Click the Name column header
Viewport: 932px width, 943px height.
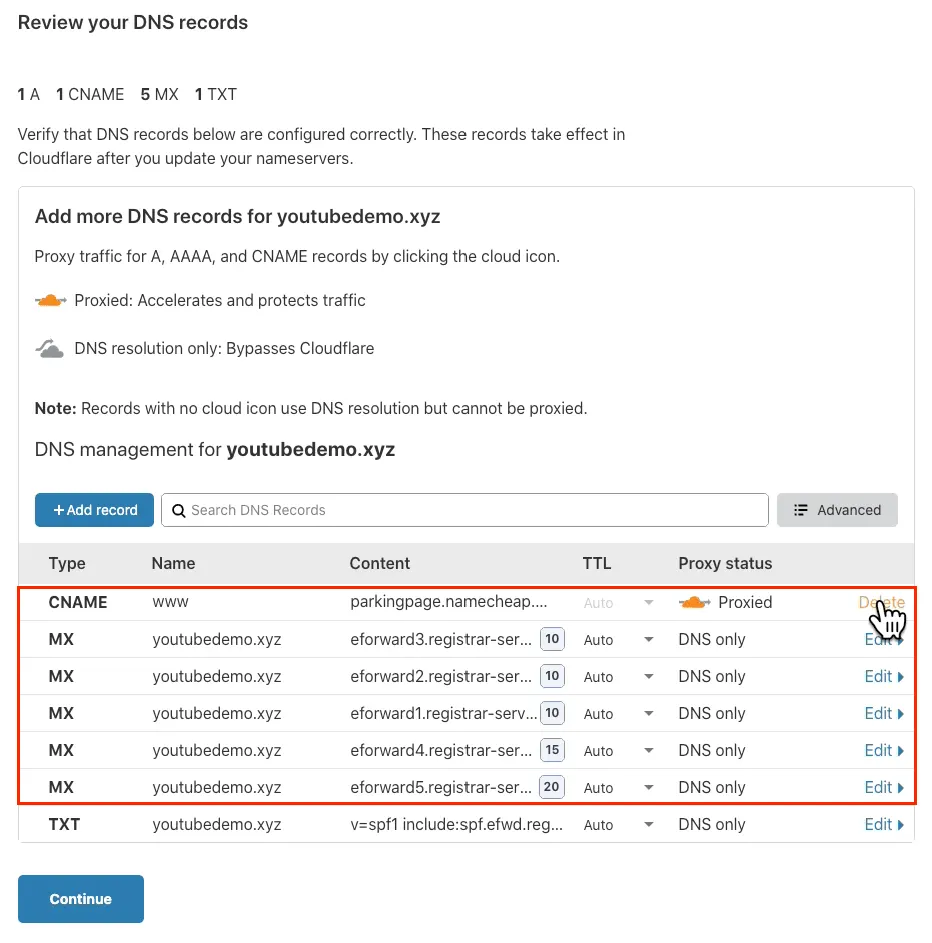(x=173, y=564)
